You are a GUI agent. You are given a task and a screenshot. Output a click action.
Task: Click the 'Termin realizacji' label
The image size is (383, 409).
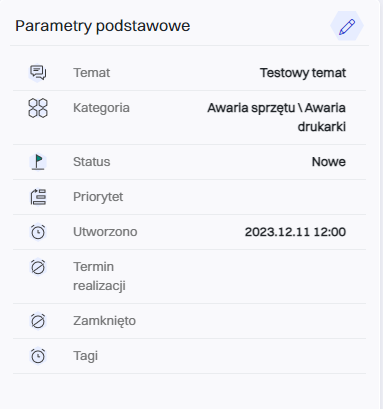click(99, 276)
